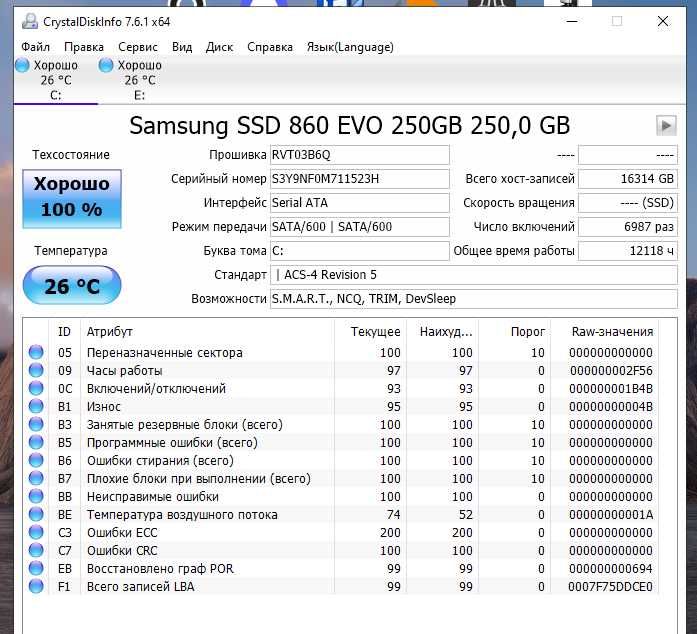Image resolution: width=697 pixels, height=634 pixels.
Task: Click the status icon for attribute BB
Action: pyautogui.click(x=36, y=496)
